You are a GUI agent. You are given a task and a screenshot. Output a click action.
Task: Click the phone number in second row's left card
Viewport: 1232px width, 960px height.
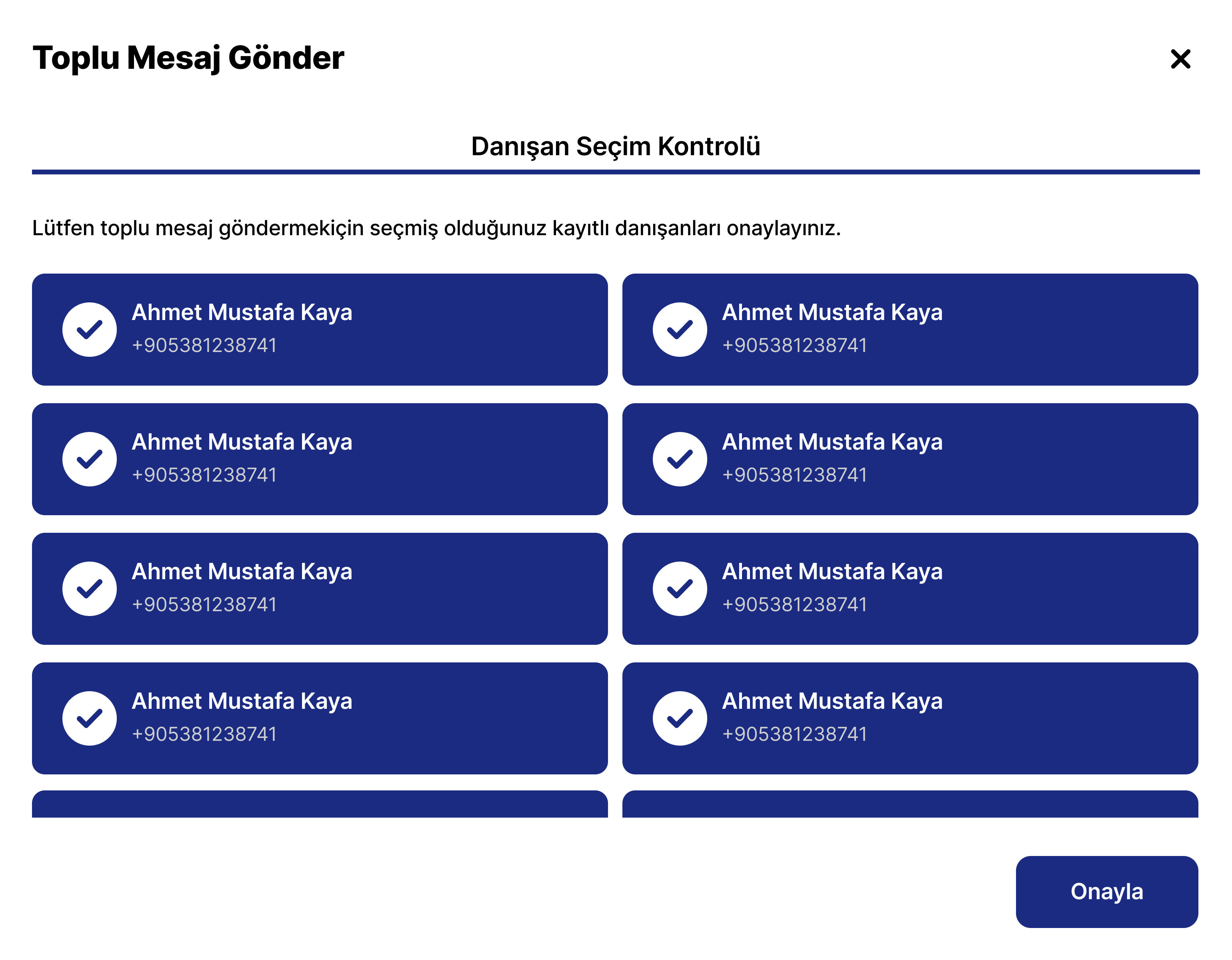(204, 475)
